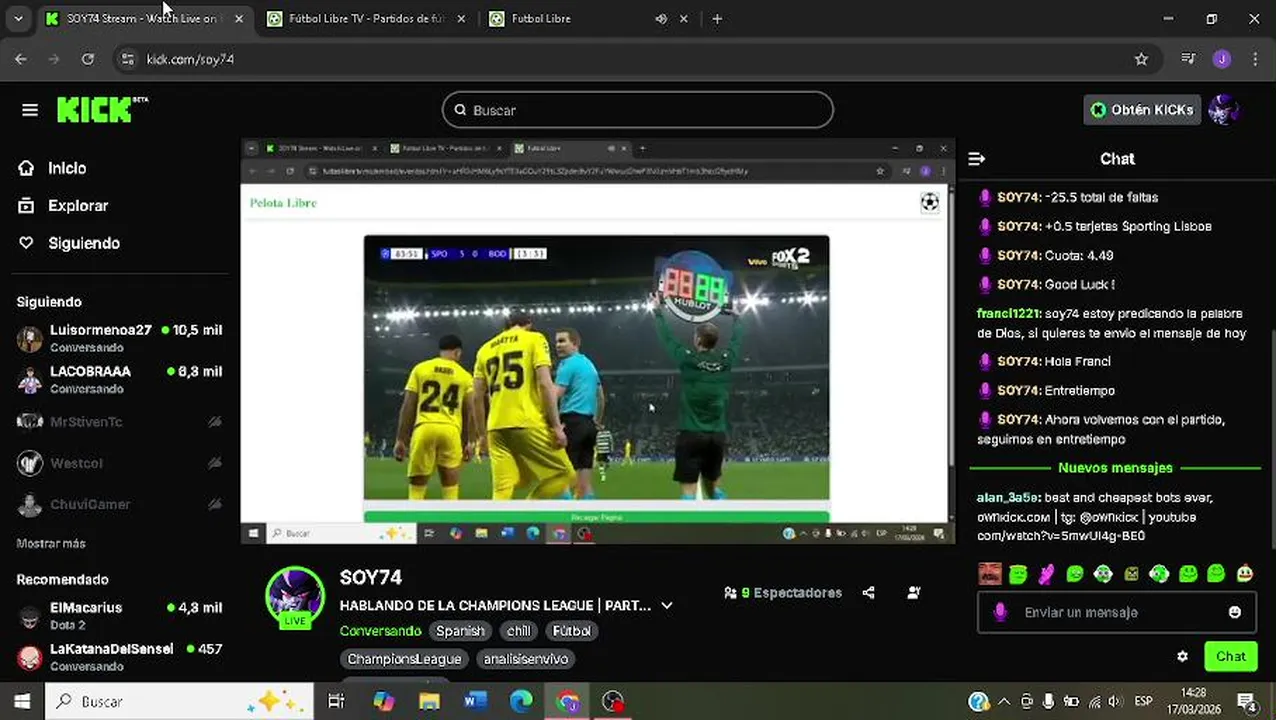Switch to SOY74 Stream browser tab
Screen dimensions: 1276x720
click(x=140, y=19)
